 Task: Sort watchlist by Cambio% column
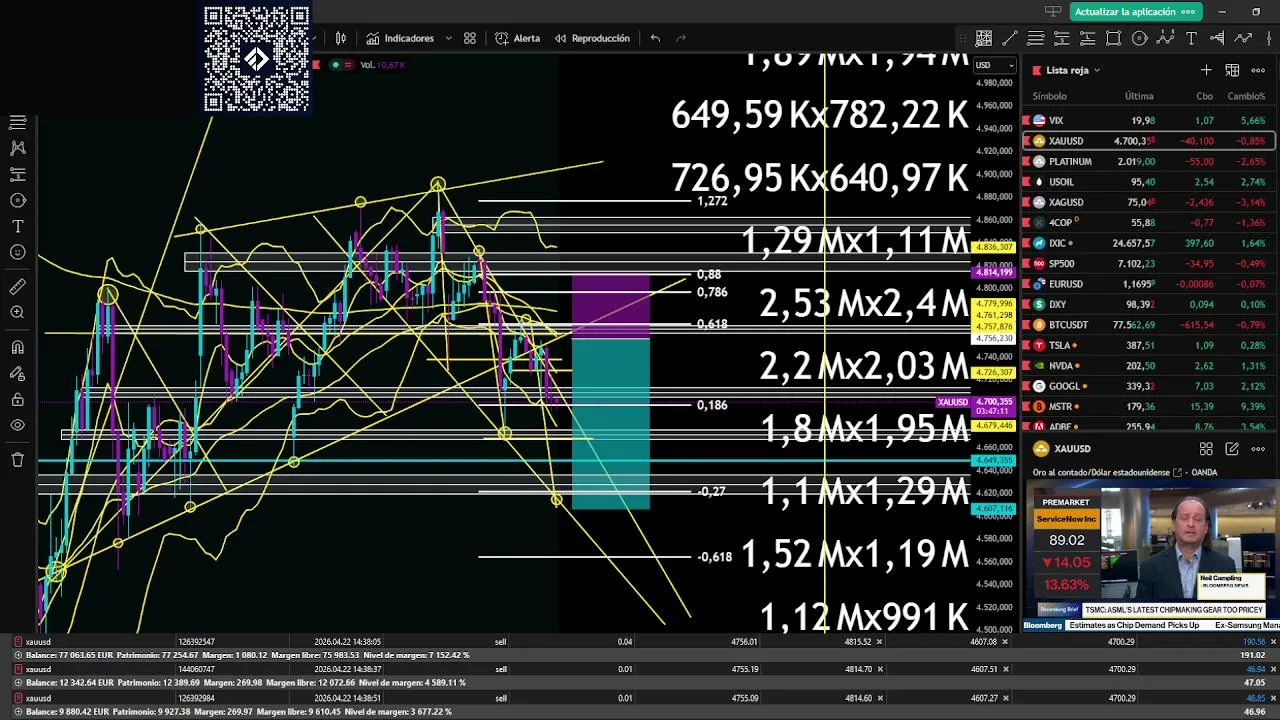click(1246, 96)
